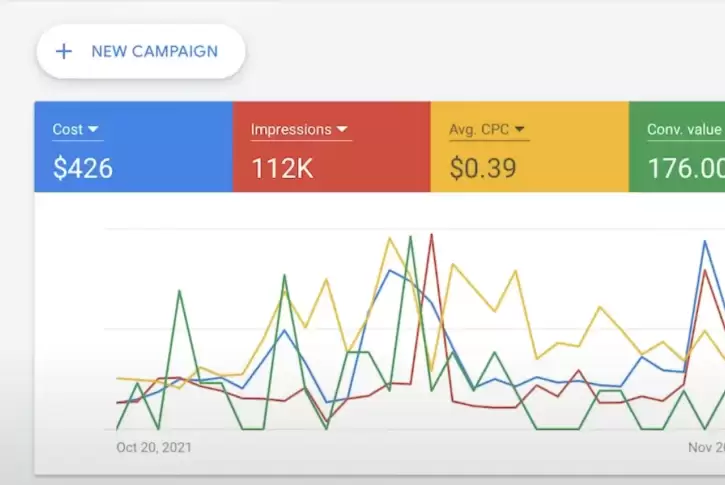Click the 112K impressions value
Image resolution: width=725 pixels, height=485 pixels.
[x=282, y=168]
